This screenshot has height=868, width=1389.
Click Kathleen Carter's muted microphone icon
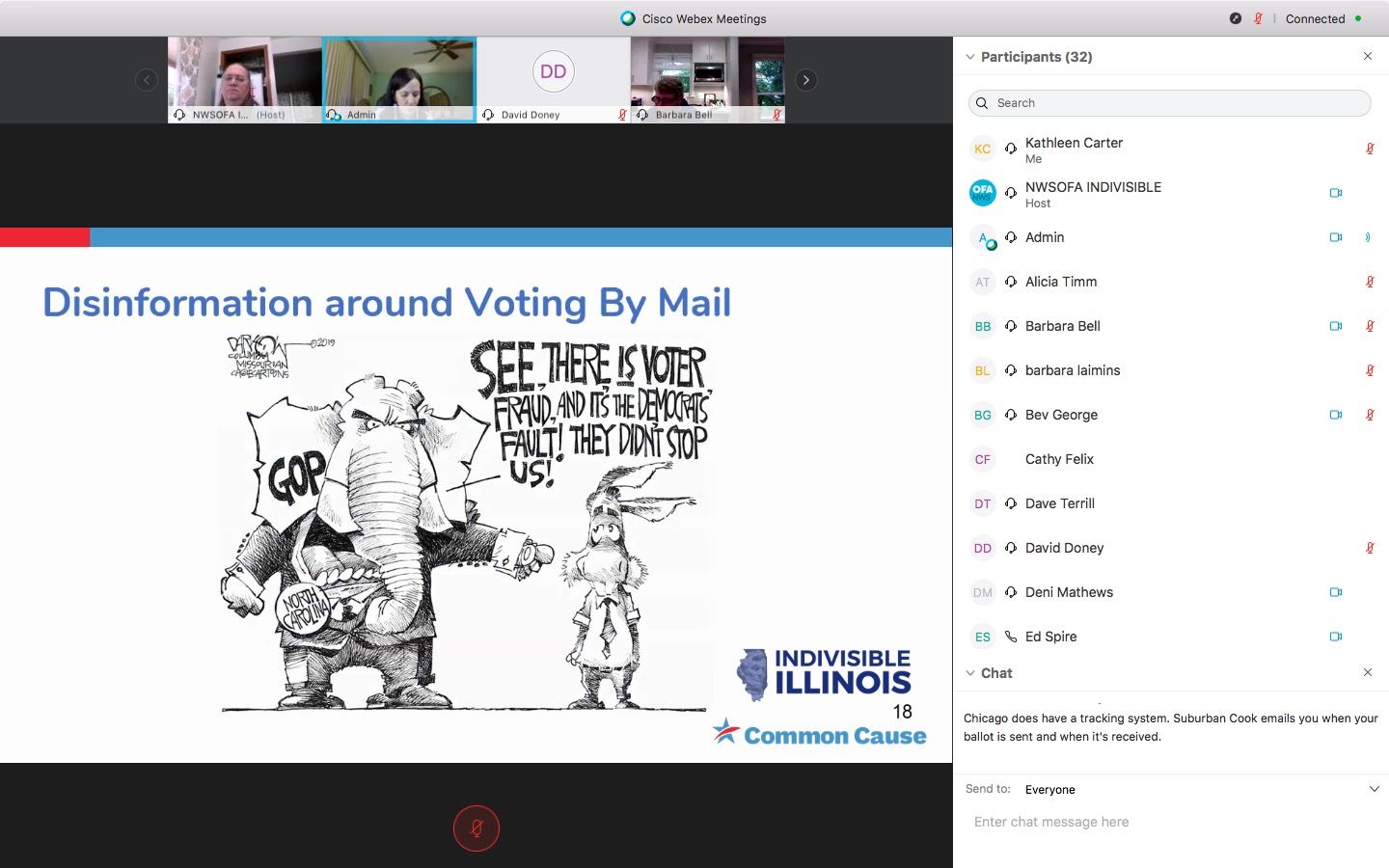(x=1370, y=149)
